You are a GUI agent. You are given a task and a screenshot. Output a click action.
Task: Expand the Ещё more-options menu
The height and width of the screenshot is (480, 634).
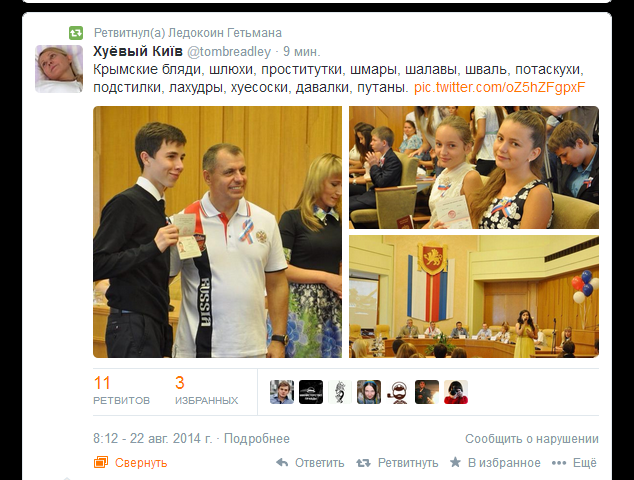point(574,463)
